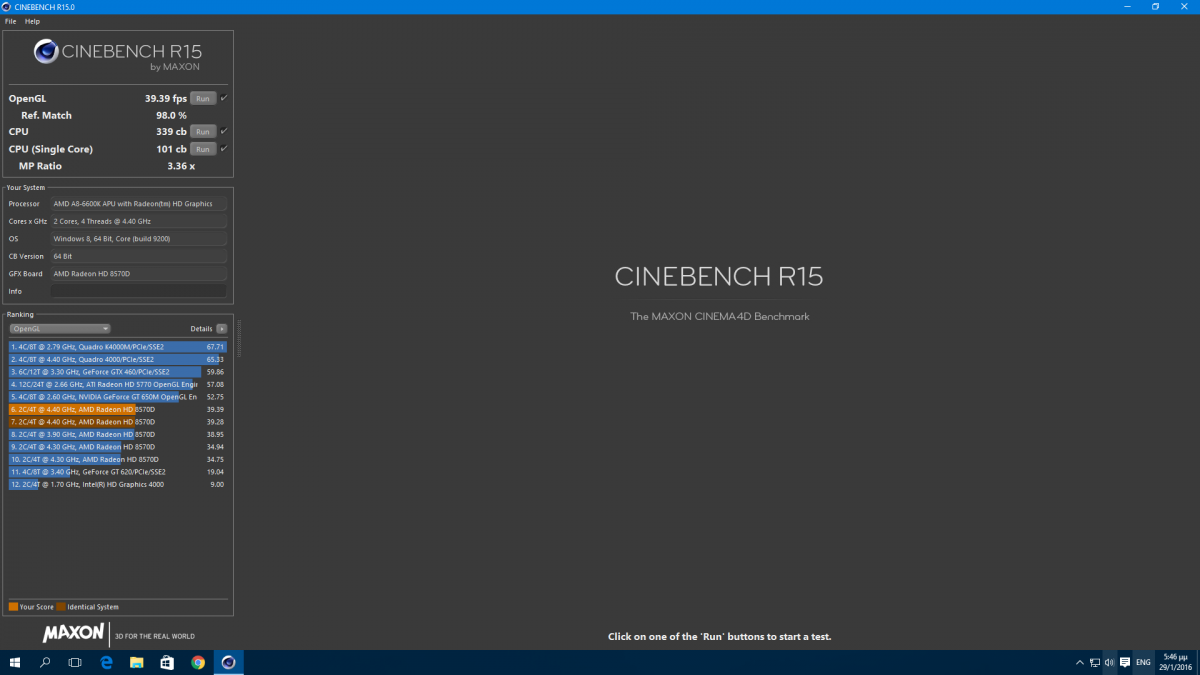Open the Windows Start menu

pos(15,662)
